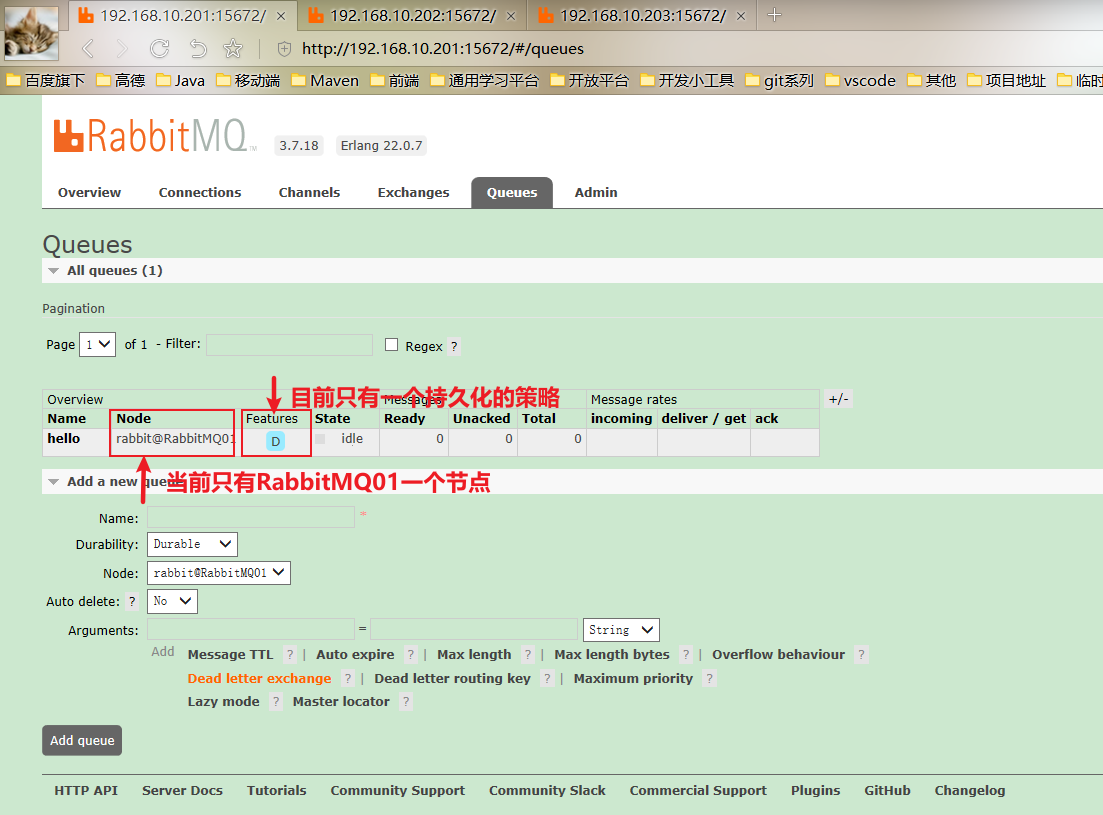Open the Node selection dropdown
The height and width of the screenshot is (815, 1103).
219,573
